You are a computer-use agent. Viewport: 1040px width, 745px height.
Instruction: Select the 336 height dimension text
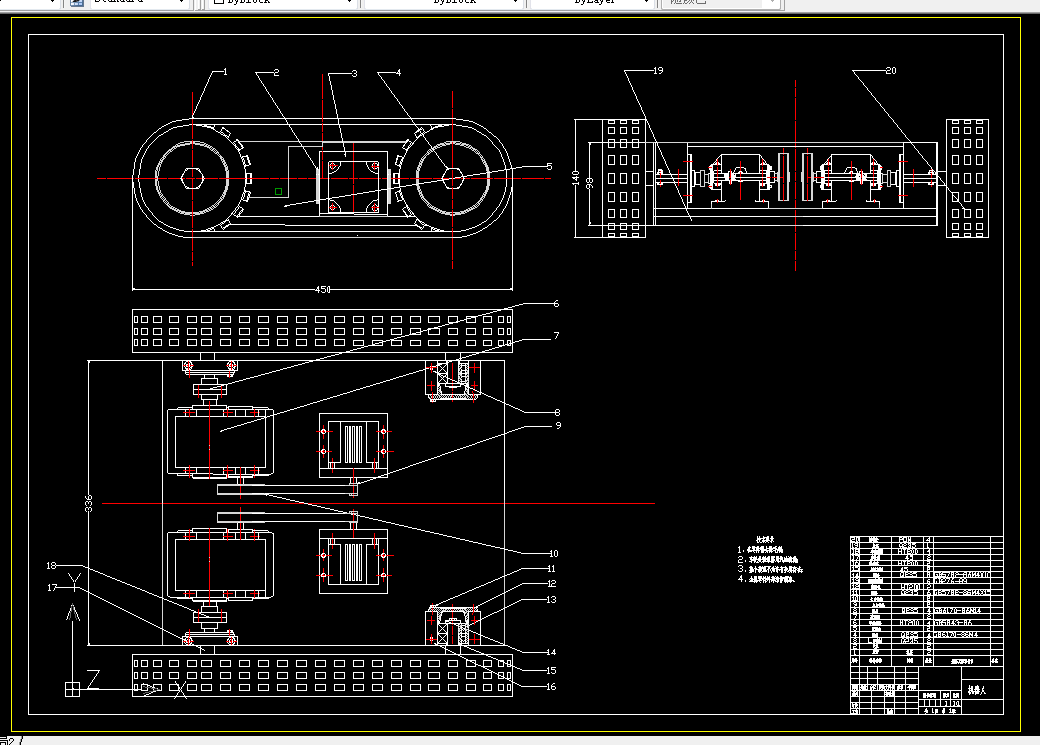tap(88, 503)
